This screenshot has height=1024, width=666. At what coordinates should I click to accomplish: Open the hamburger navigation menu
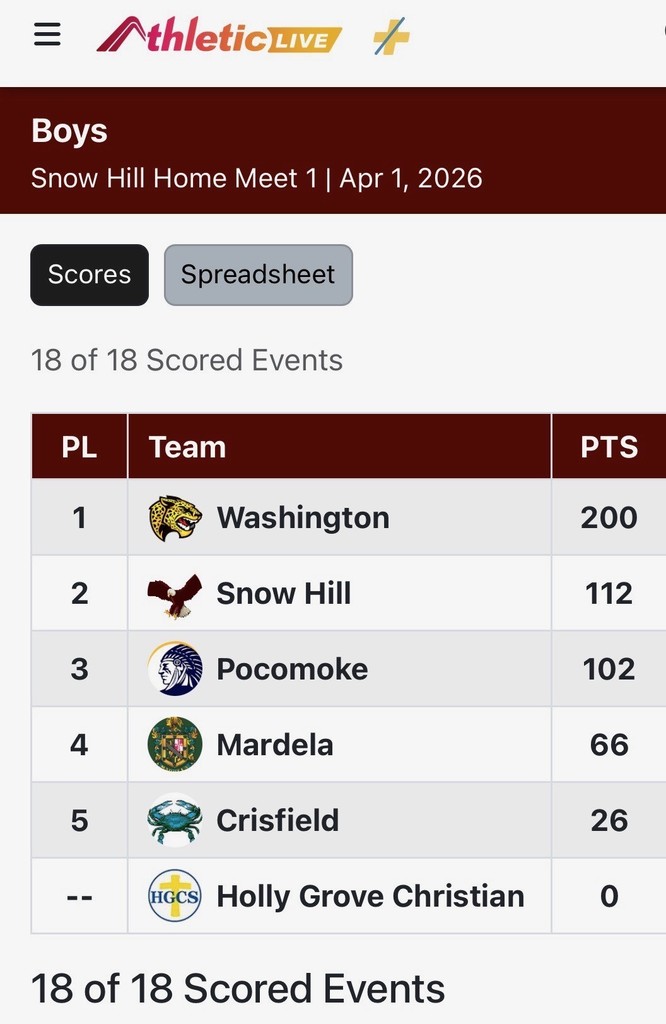point(47,35)
